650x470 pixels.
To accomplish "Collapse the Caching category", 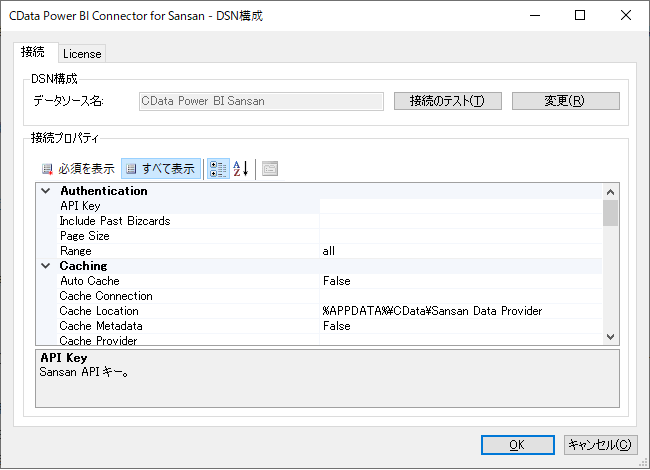I will [46, 266].
